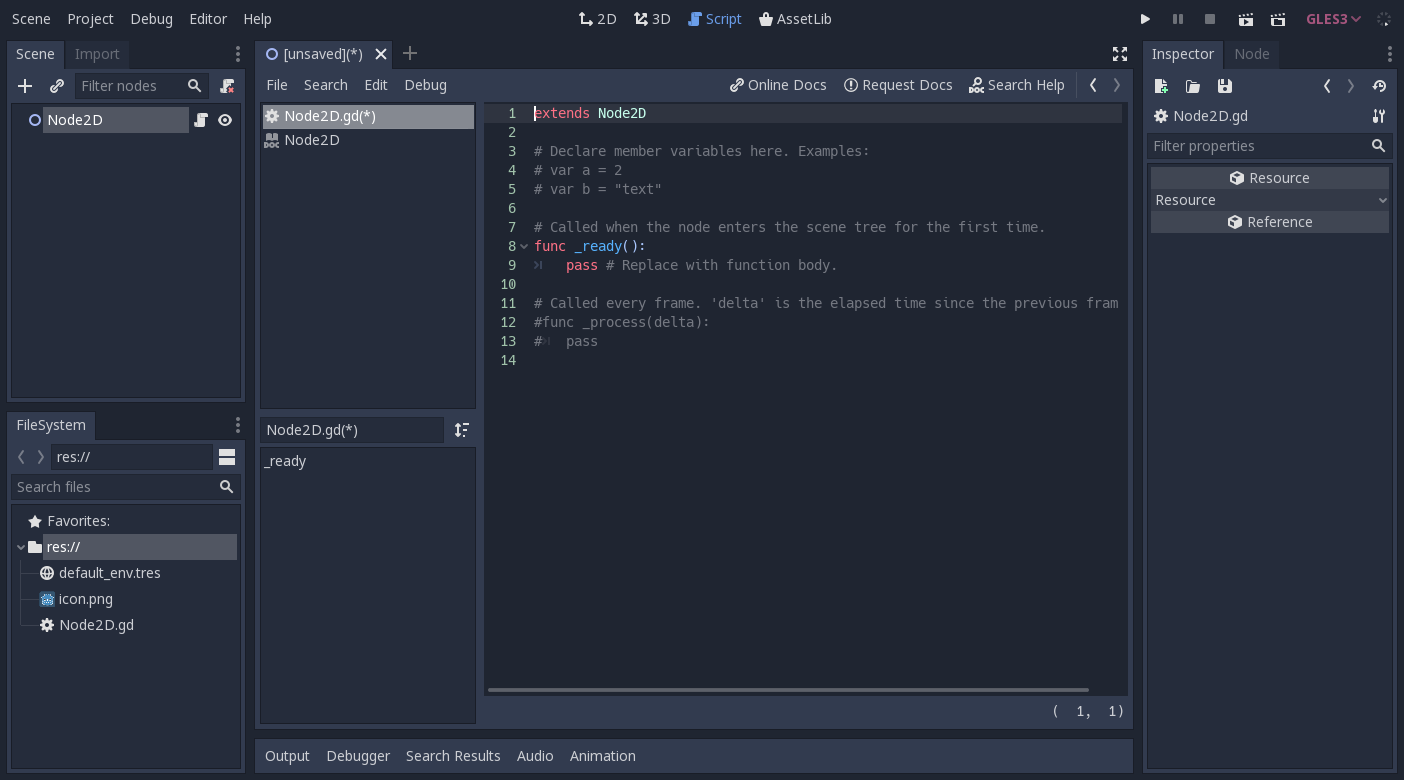The image size is (1404, 780).
Task: Go to next object in Inspector history
Action: click(x=1351, y=86)
